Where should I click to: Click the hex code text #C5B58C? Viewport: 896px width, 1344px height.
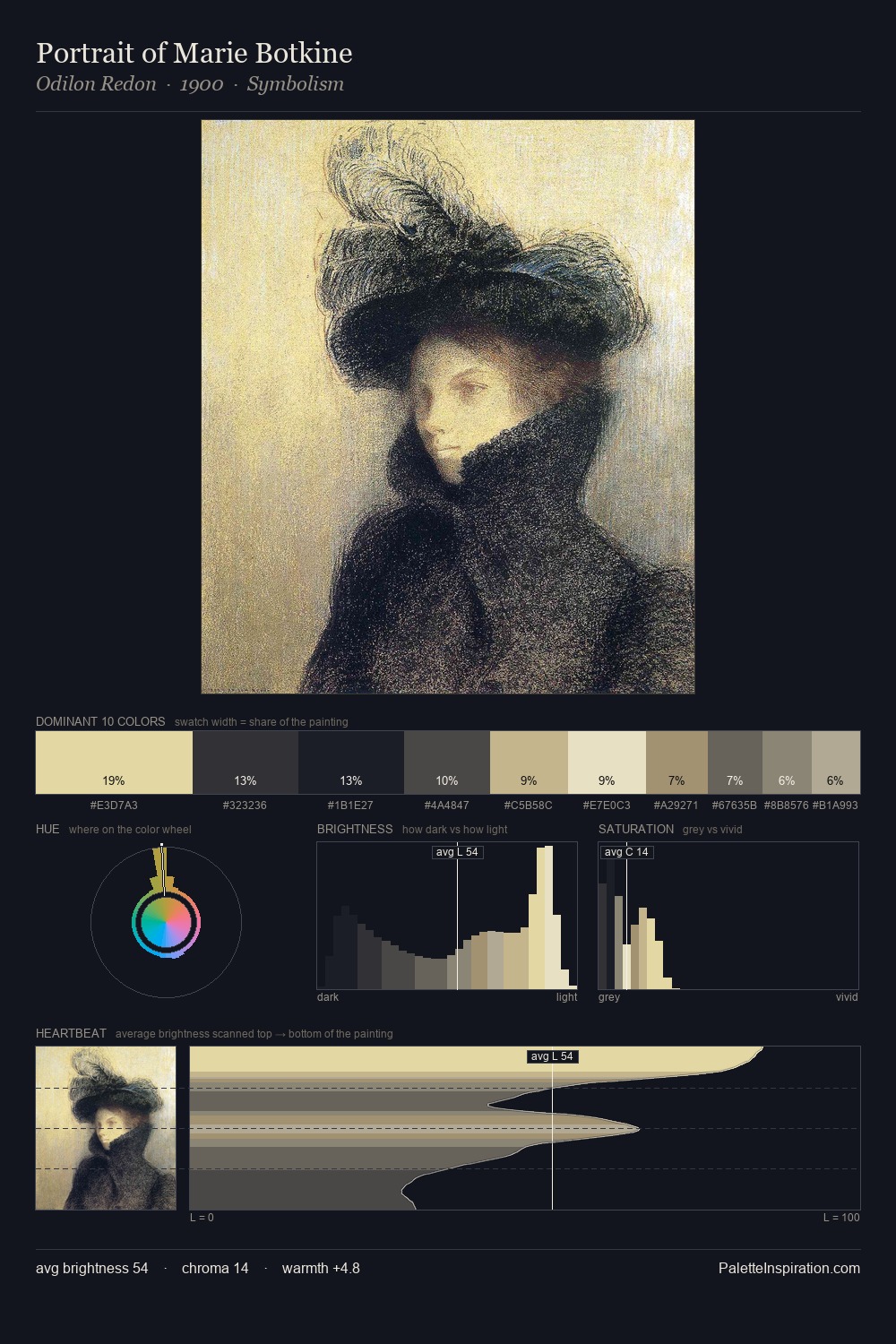click(x=528, y=806)
